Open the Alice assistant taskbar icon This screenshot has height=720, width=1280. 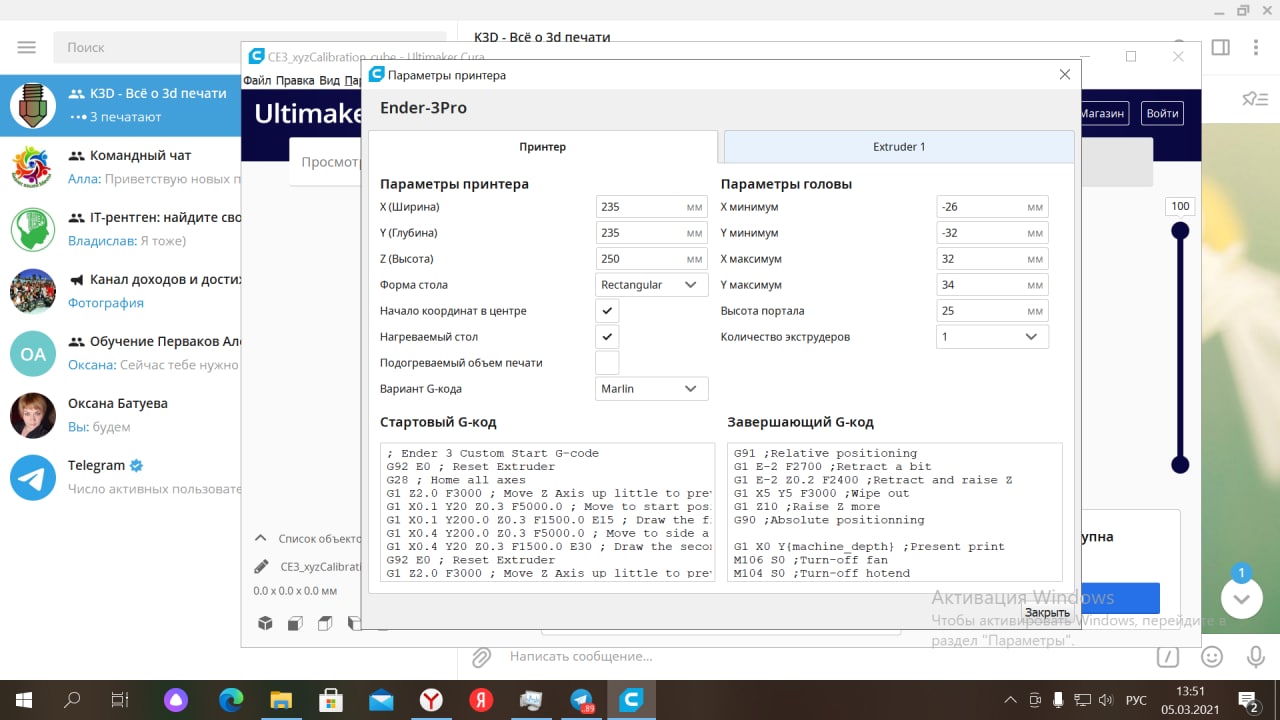point(177,700)
